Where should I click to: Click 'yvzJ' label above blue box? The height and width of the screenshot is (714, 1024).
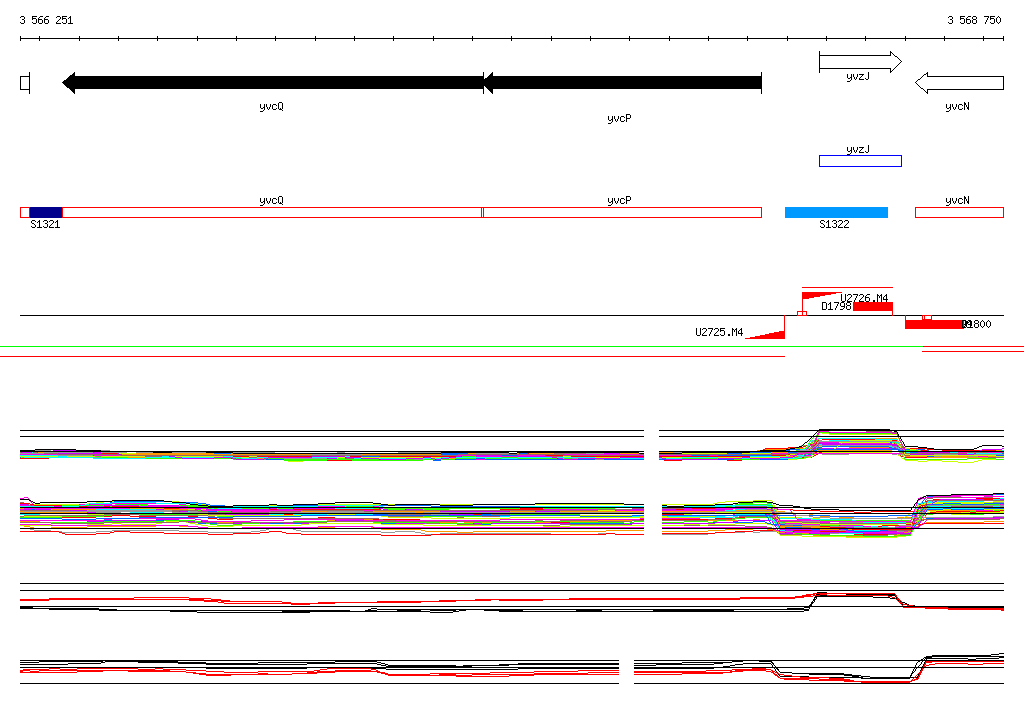pyautogui.click(x=857, y=150)
